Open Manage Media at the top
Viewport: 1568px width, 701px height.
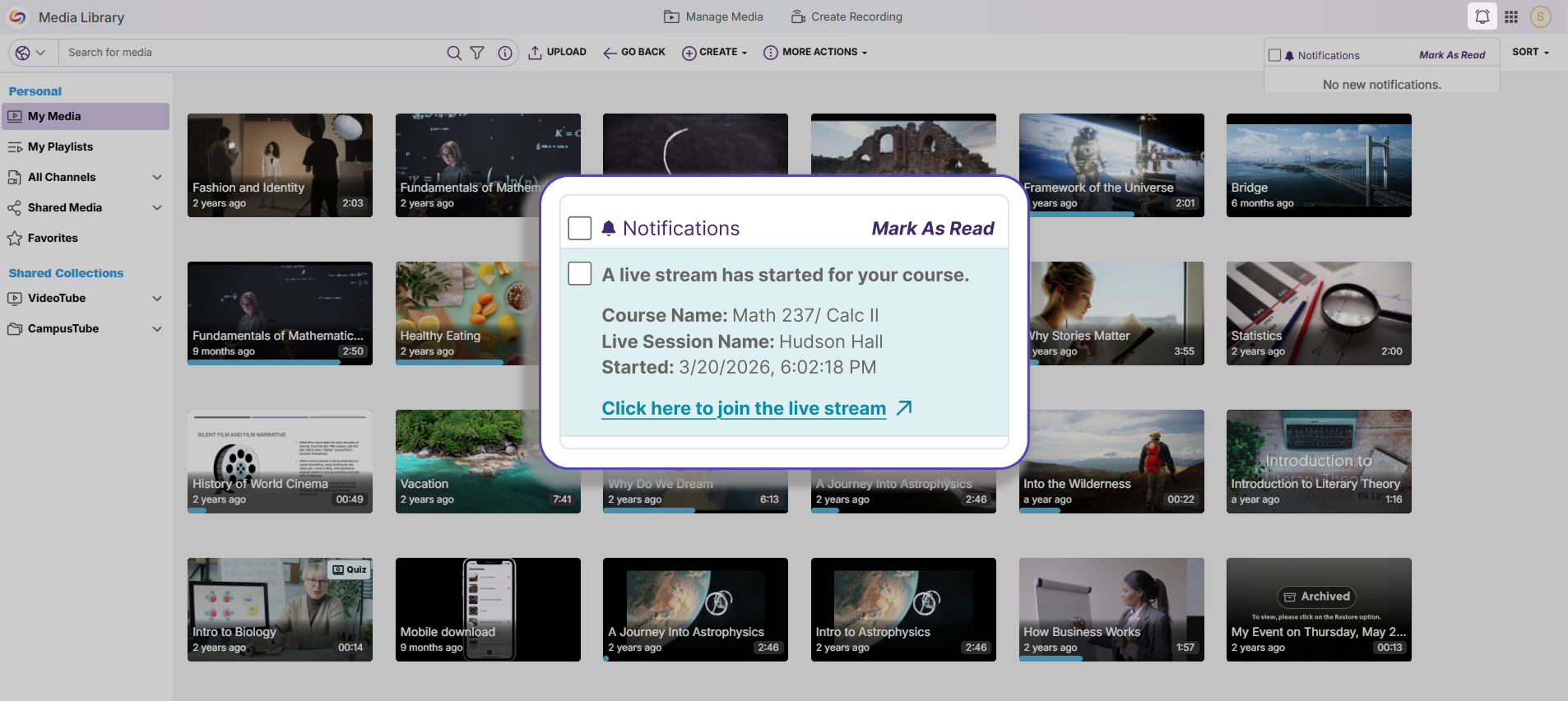(713, 16)
